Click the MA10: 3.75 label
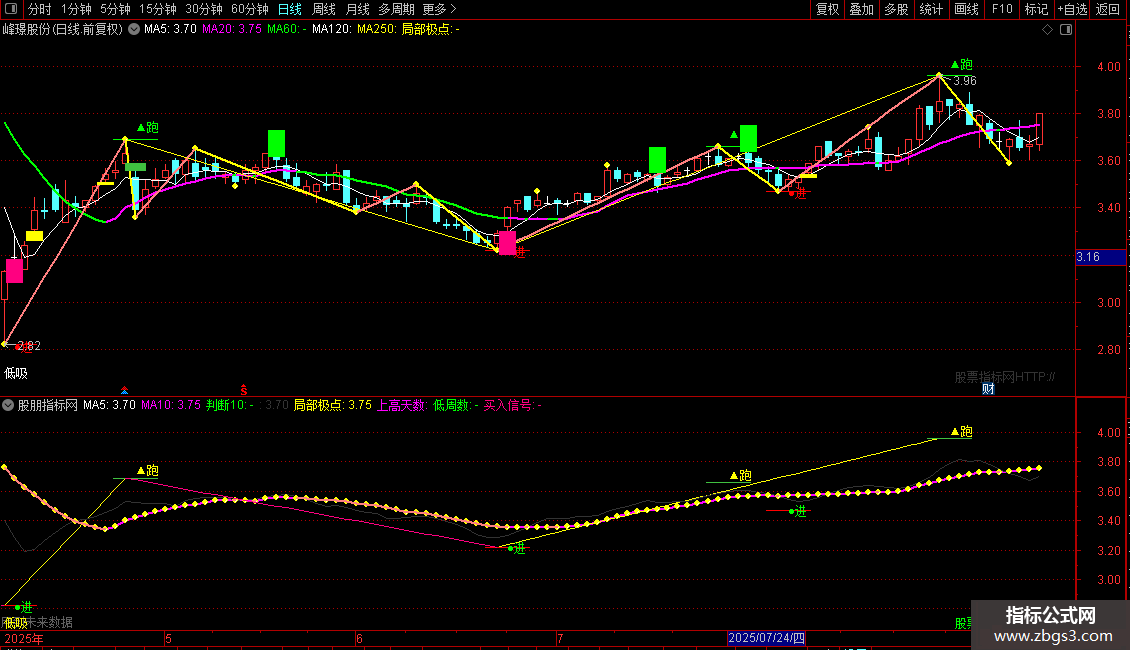This screenshot has width=1130, height=650. click(x=171, y=405)
